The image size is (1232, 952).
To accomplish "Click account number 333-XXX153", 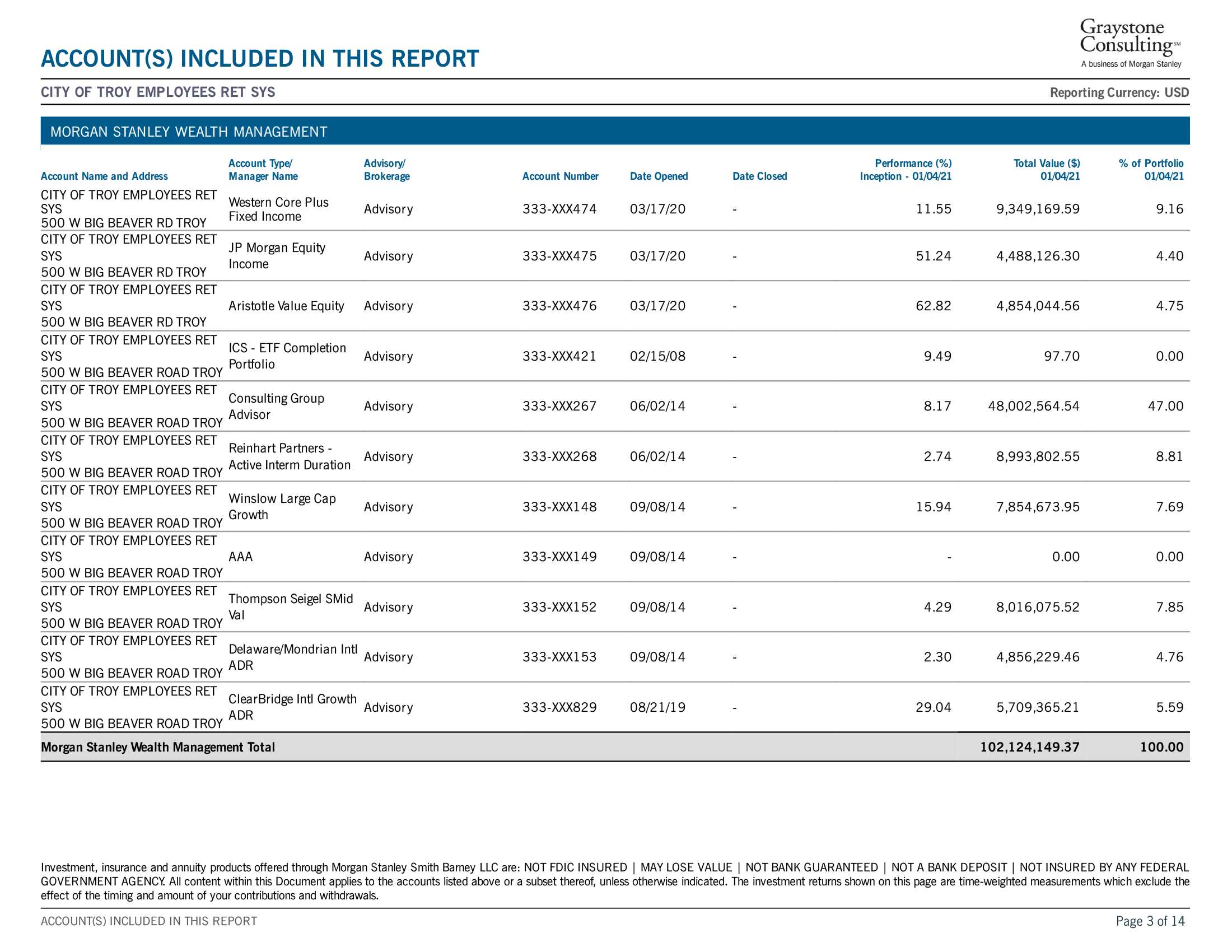I will click(x=559, y=657).
